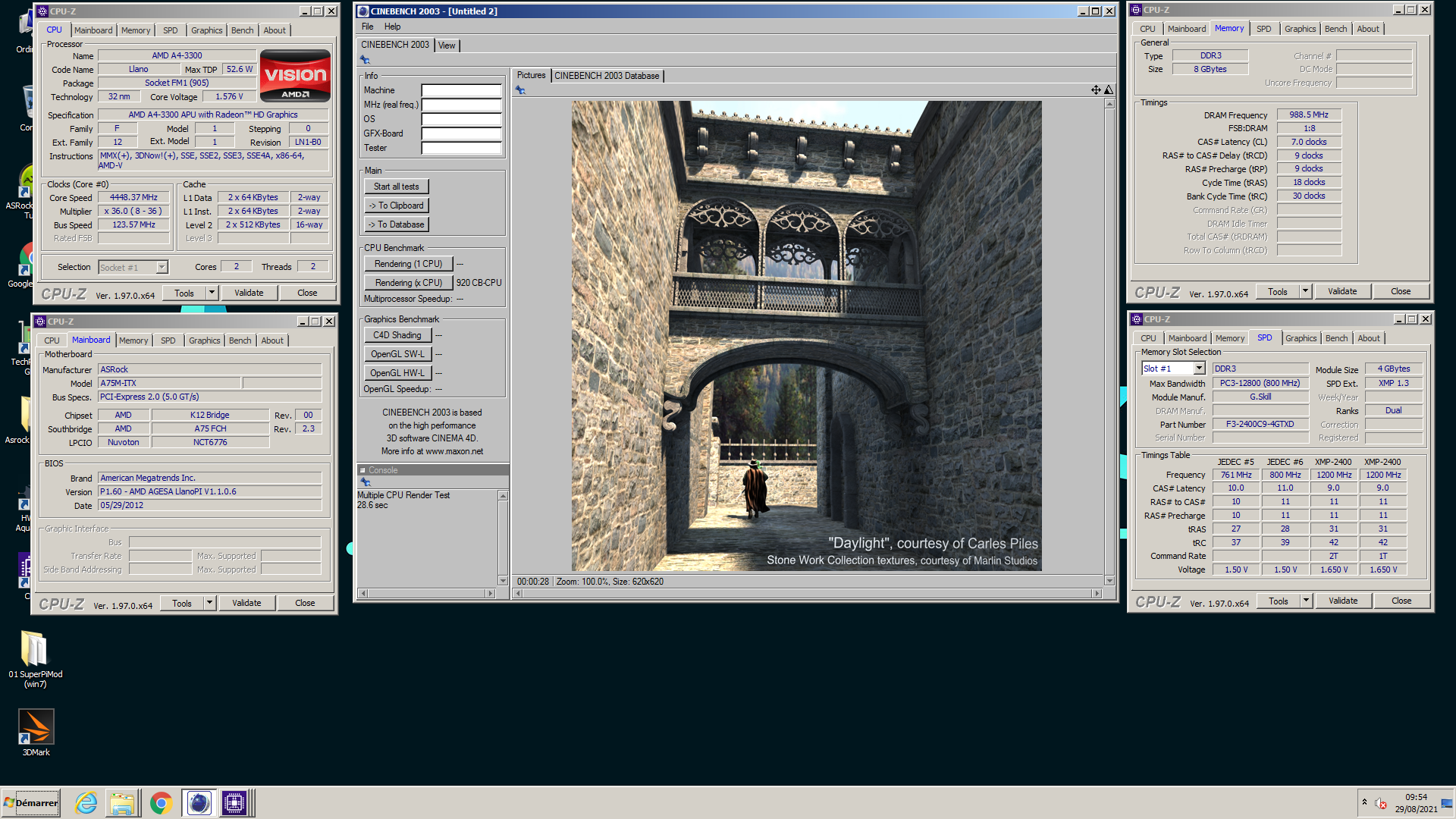Click Validate in CPU-Z SPD window
Image resolution: width=1456 pixels, height=819 pixels.
(1343, 601)
